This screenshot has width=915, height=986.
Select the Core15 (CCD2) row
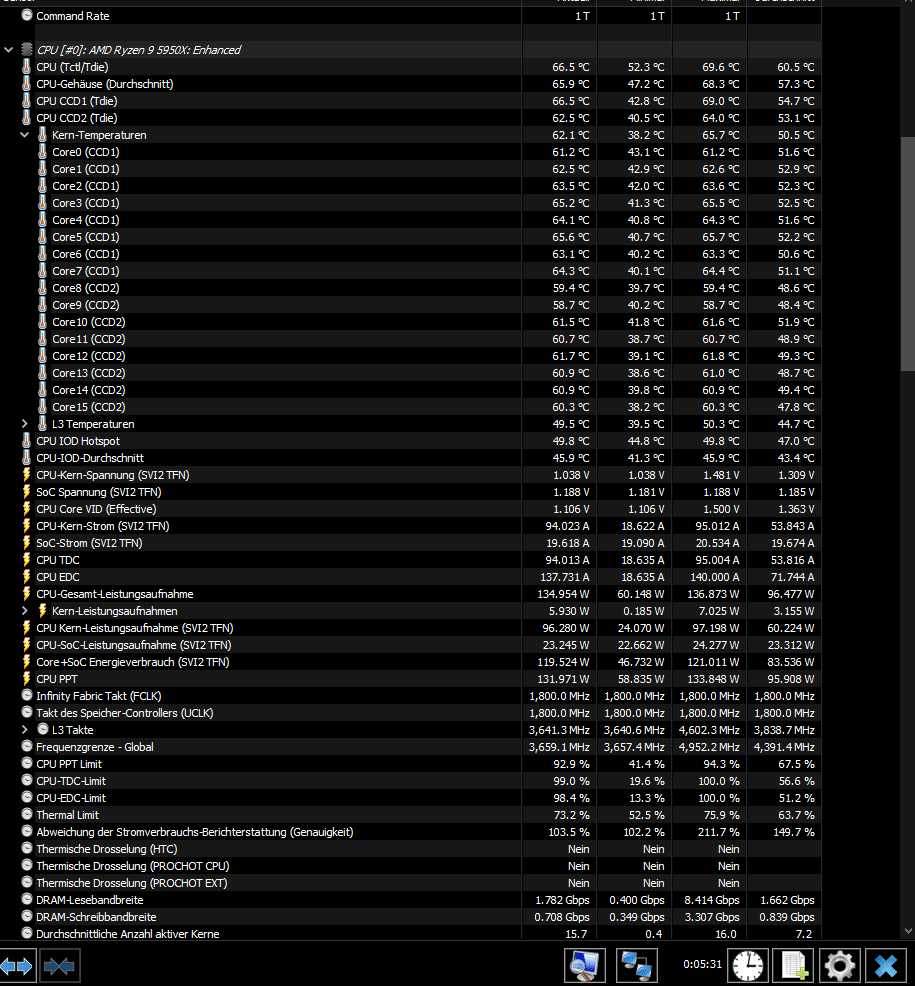pos(411,407)
